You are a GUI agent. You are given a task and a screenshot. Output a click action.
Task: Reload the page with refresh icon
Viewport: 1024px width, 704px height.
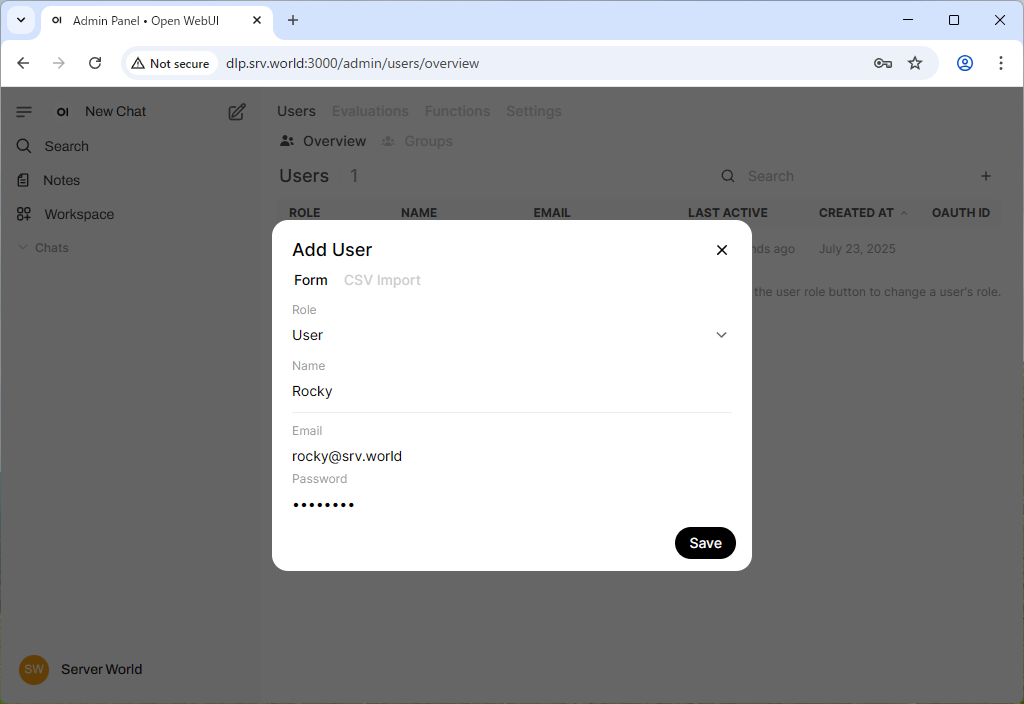click(x=95, y=63)
